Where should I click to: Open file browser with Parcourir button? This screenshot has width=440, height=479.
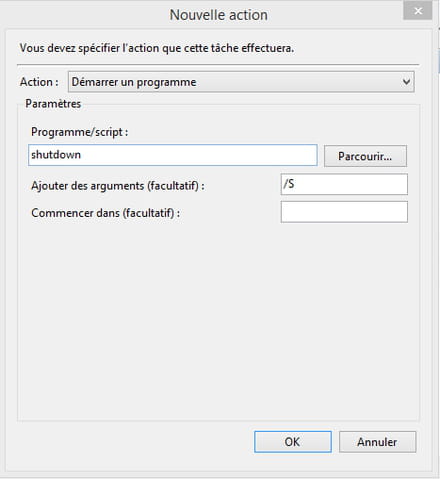click(x=365, y=156)
